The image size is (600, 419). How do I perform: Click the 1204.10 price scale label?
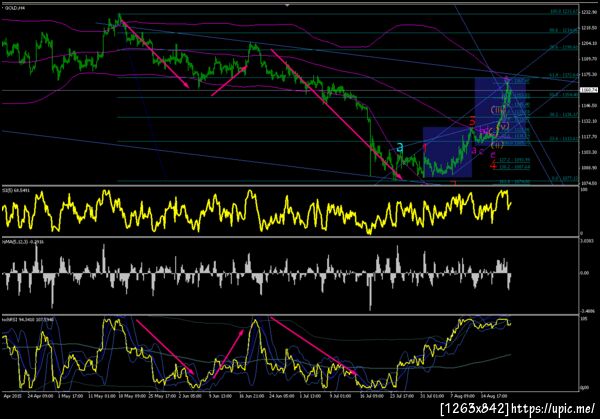[589, 44]
